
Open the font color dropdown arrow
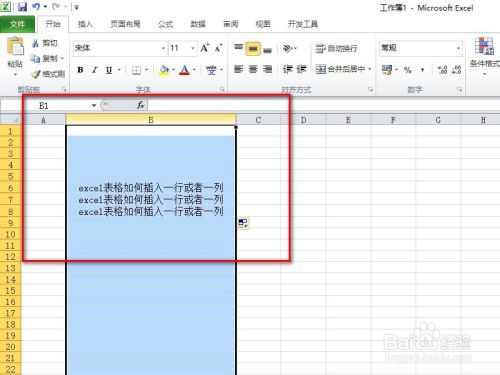click(194, 70)
